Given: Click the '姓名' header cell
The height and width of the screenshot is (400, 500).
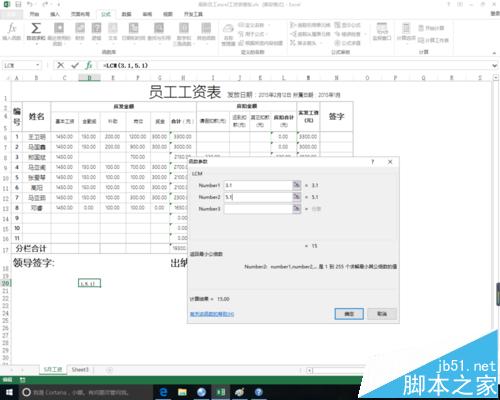Looking at the screenshot, I should tap(37, 116).
